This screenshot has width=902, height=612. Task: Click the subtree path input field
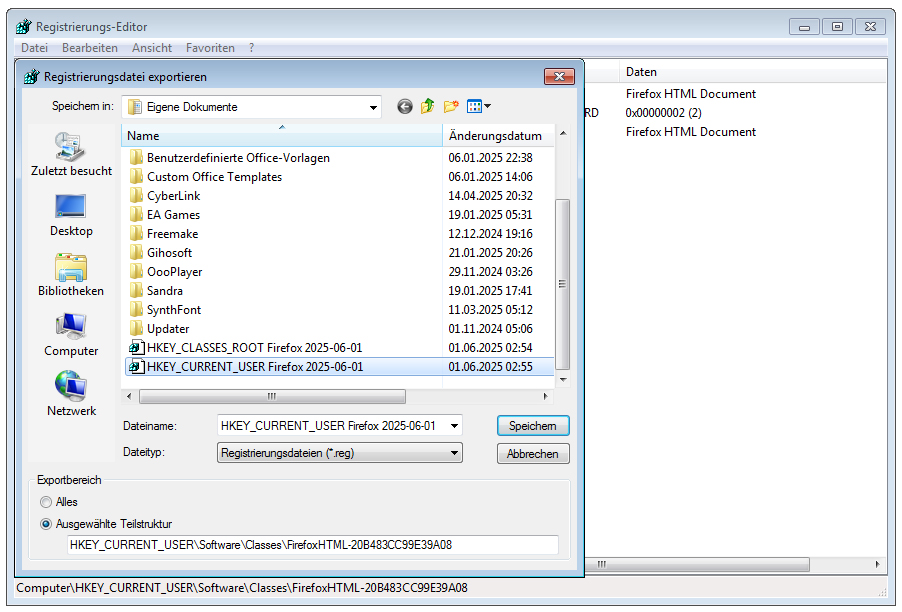312,545
